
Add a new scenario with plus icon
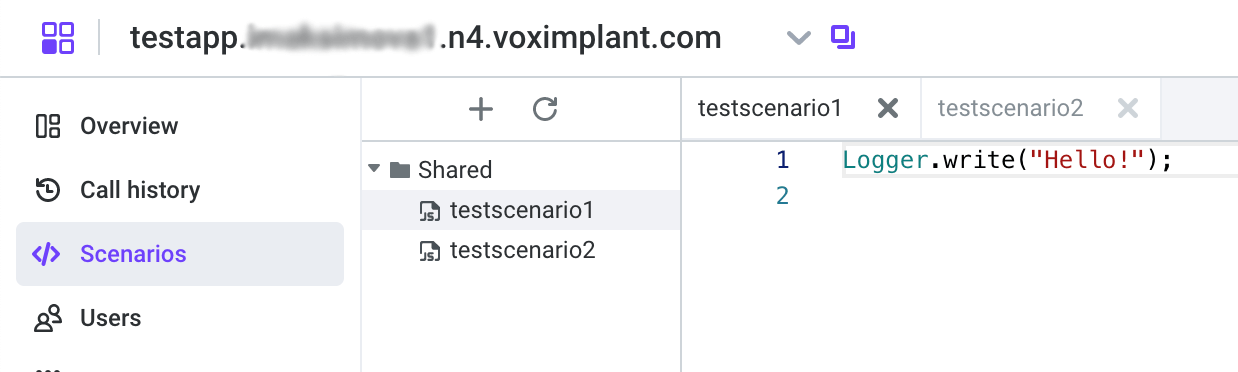tap(481, 109)
